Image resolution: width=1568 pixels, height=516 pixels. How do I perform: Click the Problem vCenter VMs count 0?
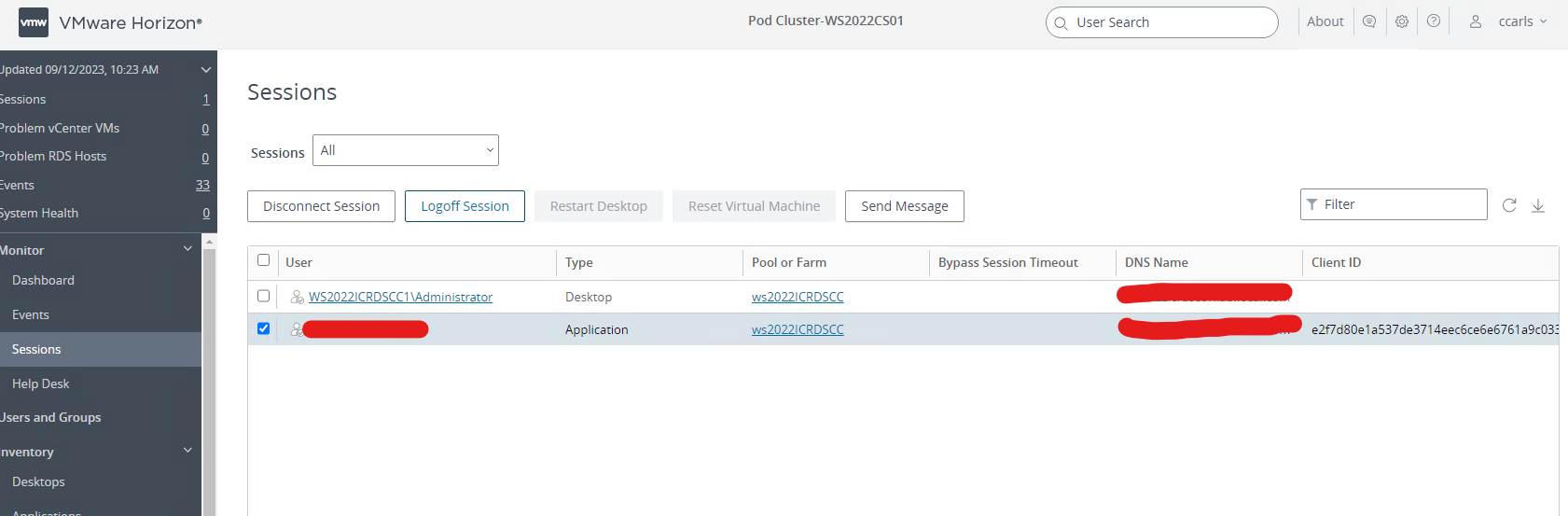(x=205, y=129)
